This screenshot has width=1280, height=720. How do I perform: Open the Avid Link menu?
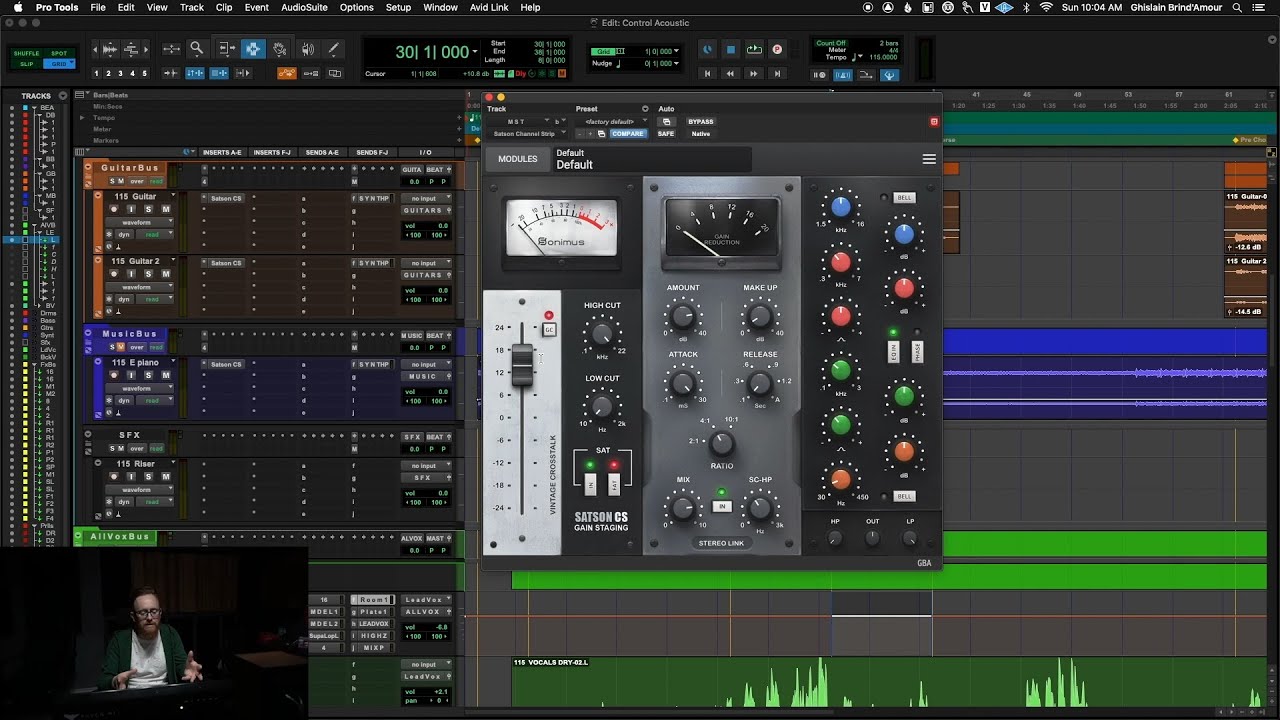tap(489, 7)
